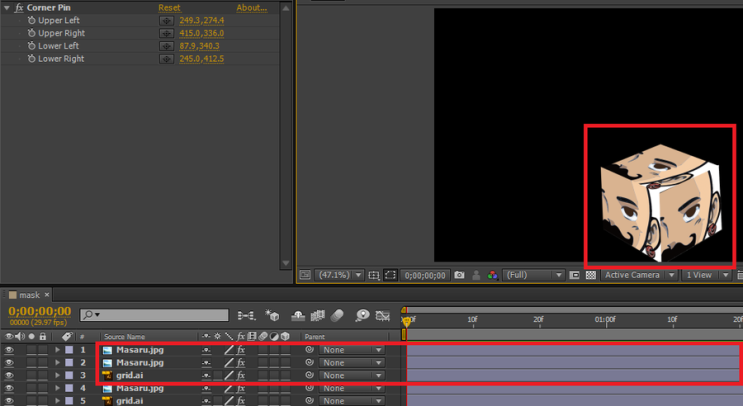Open the resolution (Full) dropdown

point(534,275)
